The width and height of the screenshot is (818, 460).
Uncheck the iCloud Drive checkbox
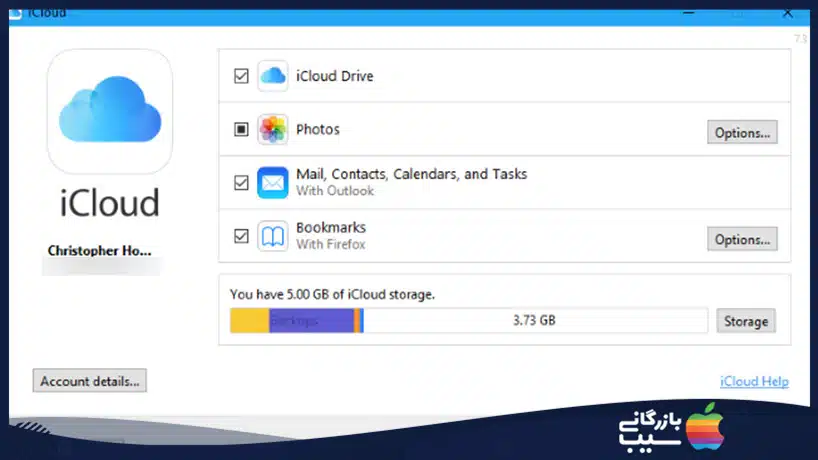point(241,76)
